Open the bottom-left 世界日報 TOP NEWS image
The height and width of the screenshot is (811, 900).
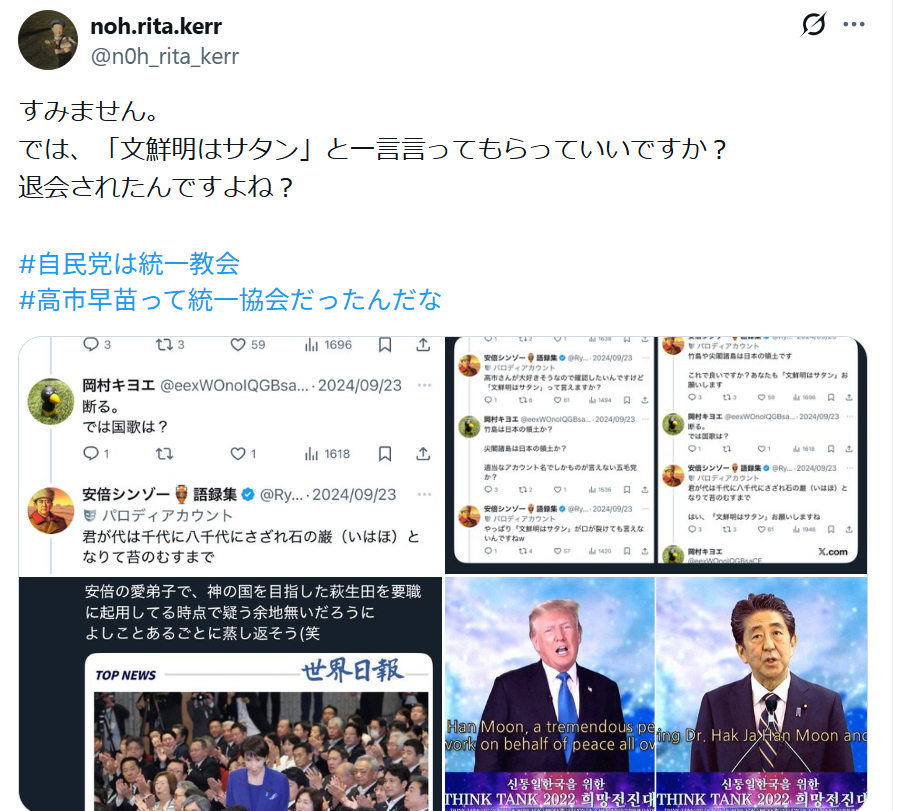tap(230, 694)
